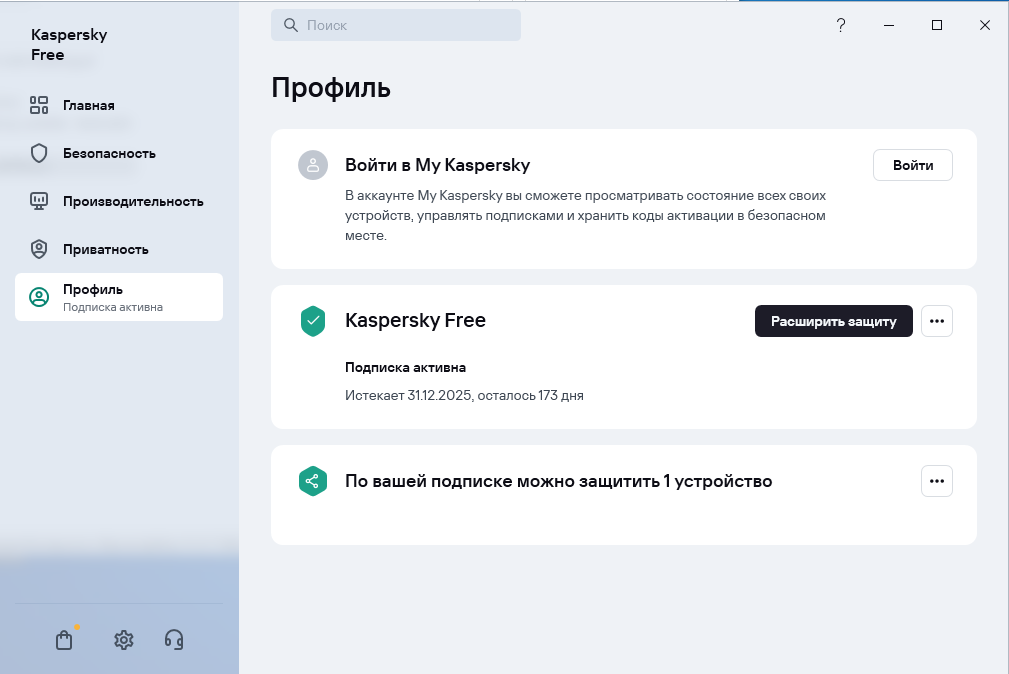This screenshot has height=674, width=1009.
Task: Select the Профиль sidebar item
Action: pyautogui.click(x=119, y=297)
